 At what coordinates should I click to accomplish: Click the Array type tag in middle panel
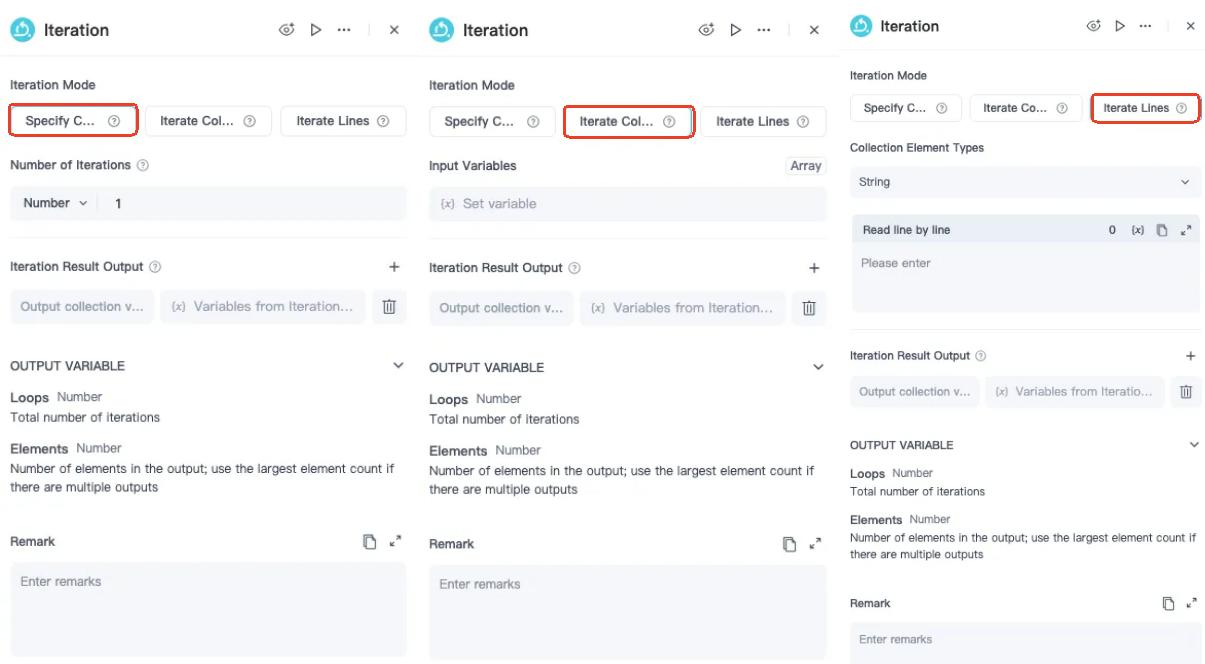coord(806,166)
